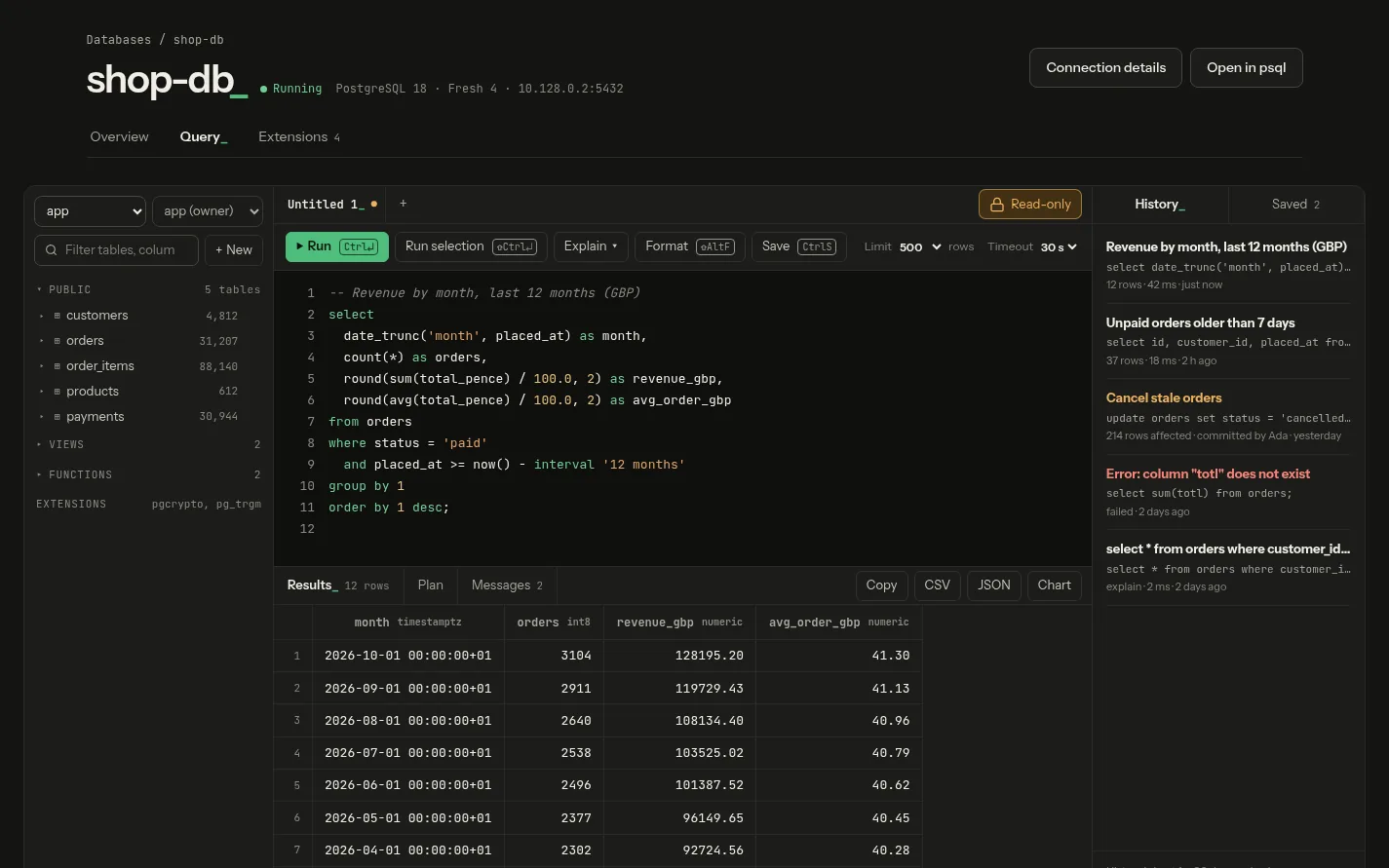Expand the orders table node

41,341
